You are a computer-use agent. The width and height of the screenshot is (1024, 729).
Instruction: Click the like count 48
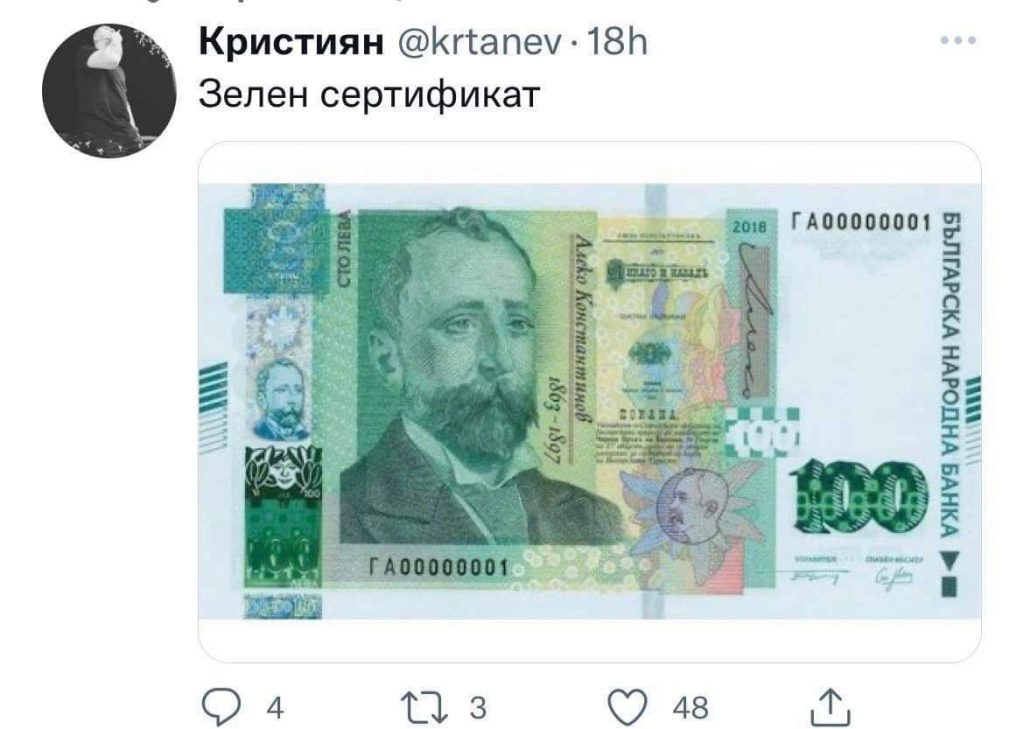(x=690, y=708)
